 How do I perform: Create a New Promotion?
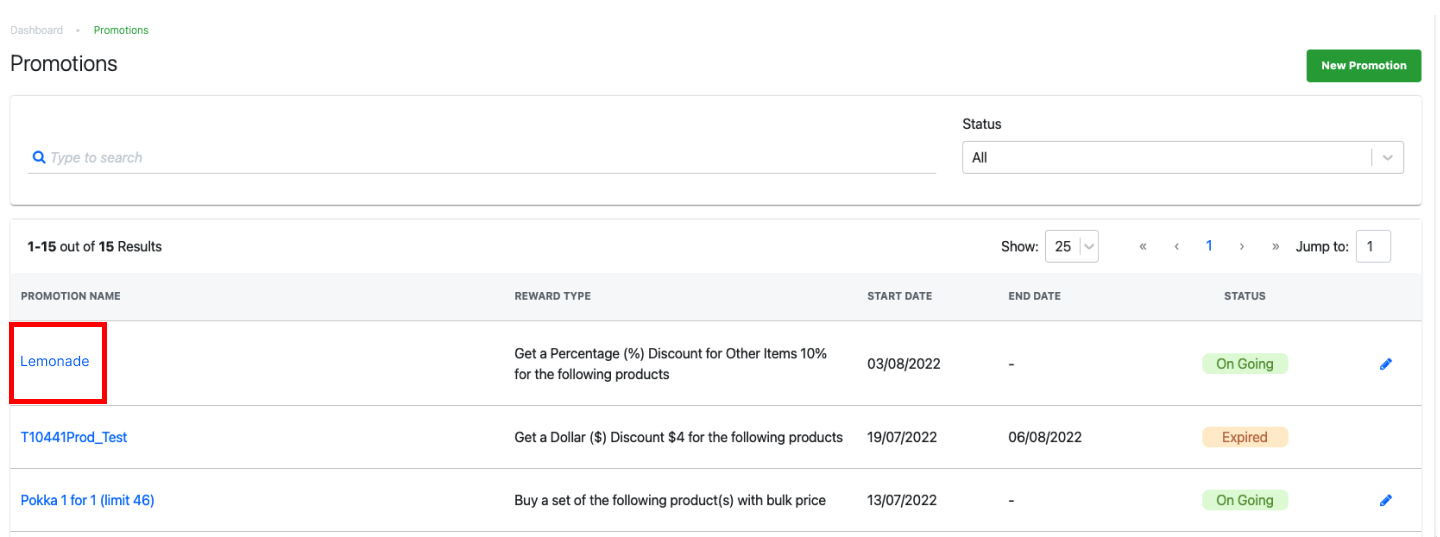1364,65
